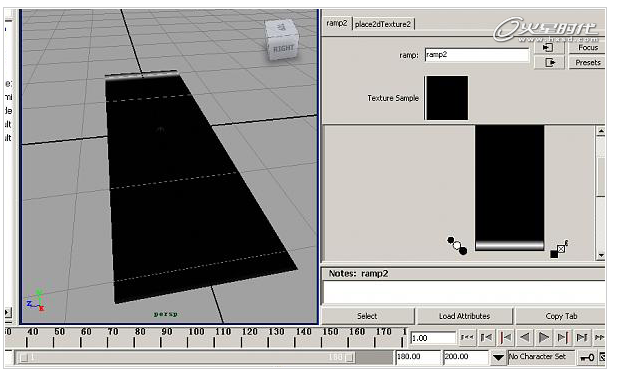Click the auto keyframe key icon
627x380 pixels.
(x=587, y=357)
